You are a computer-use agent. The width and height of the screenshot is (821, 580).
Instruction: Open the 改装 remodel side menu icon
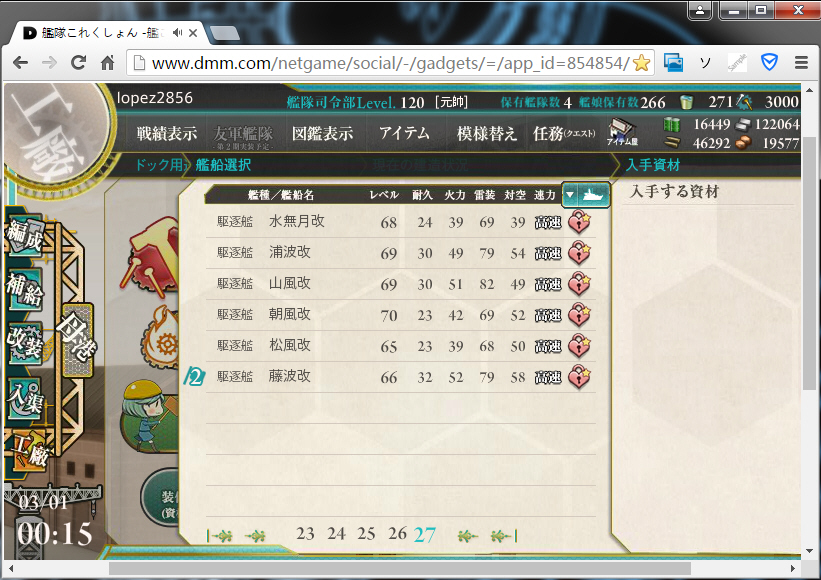(x=24, y=342)
